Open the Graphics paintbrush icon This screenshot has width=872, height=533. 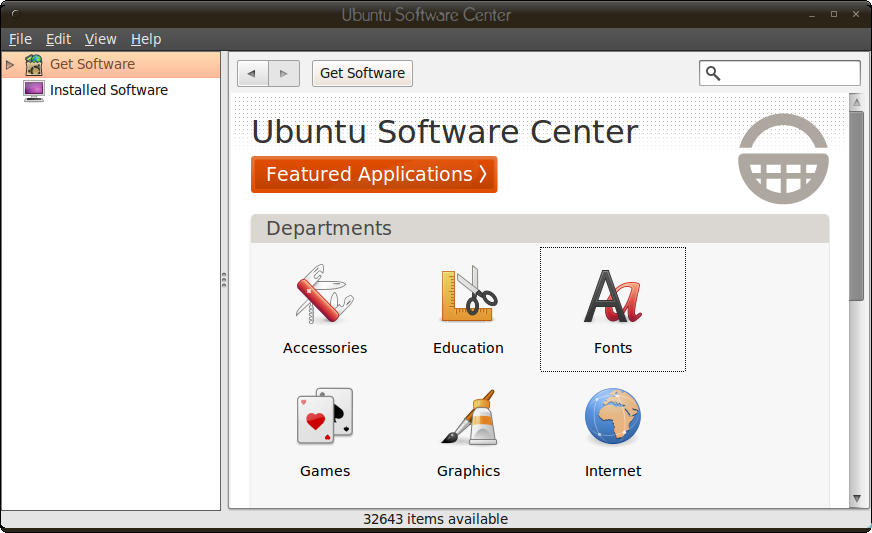click(x=468, y=417)
